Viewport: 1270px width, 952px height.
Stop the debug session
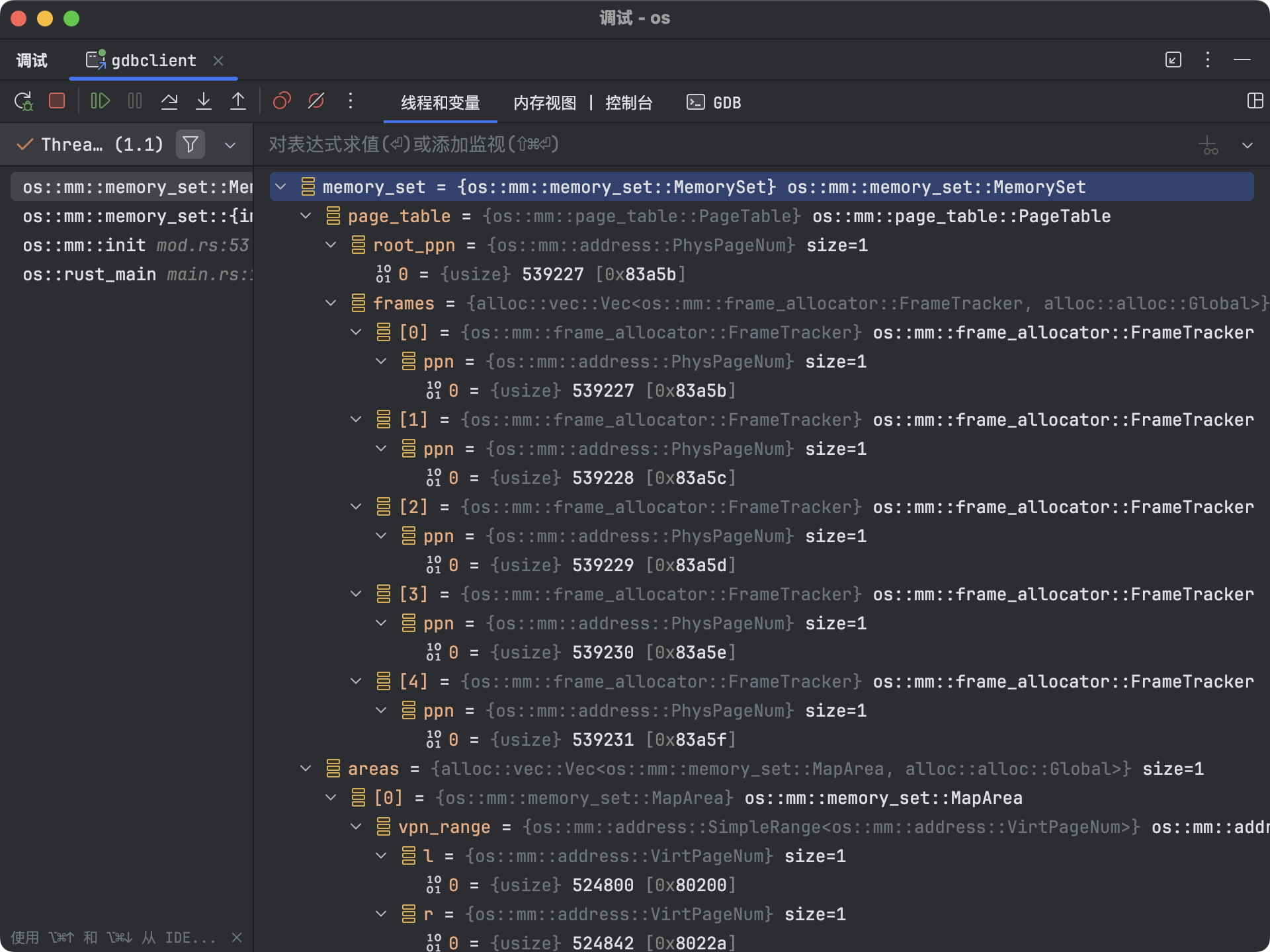pos(57,101)
